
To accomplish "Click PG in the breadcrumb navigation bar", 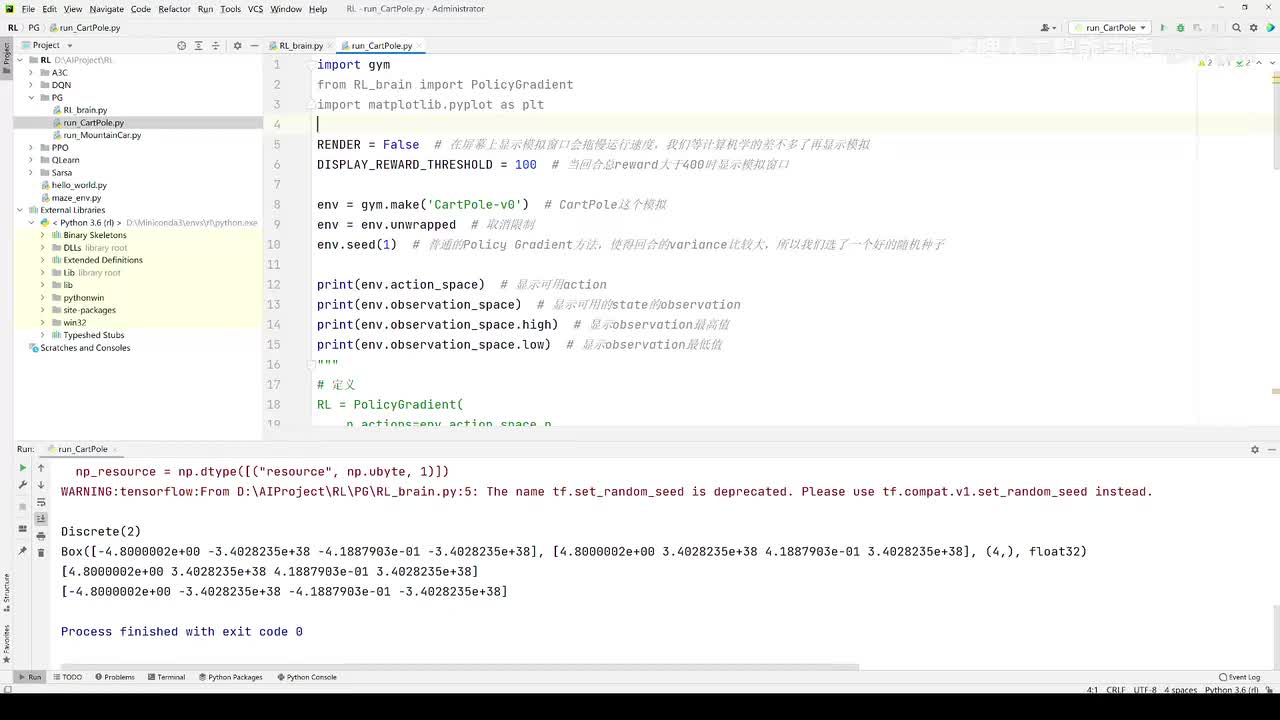I will click(34, 28).
